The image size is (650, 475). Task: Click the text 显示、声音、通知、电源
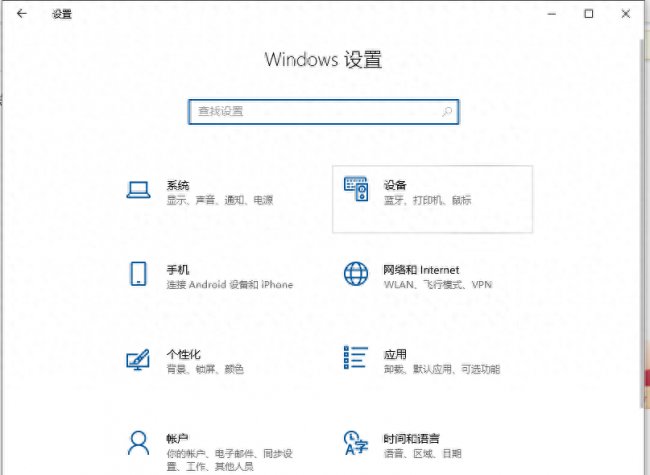point(220,200)
